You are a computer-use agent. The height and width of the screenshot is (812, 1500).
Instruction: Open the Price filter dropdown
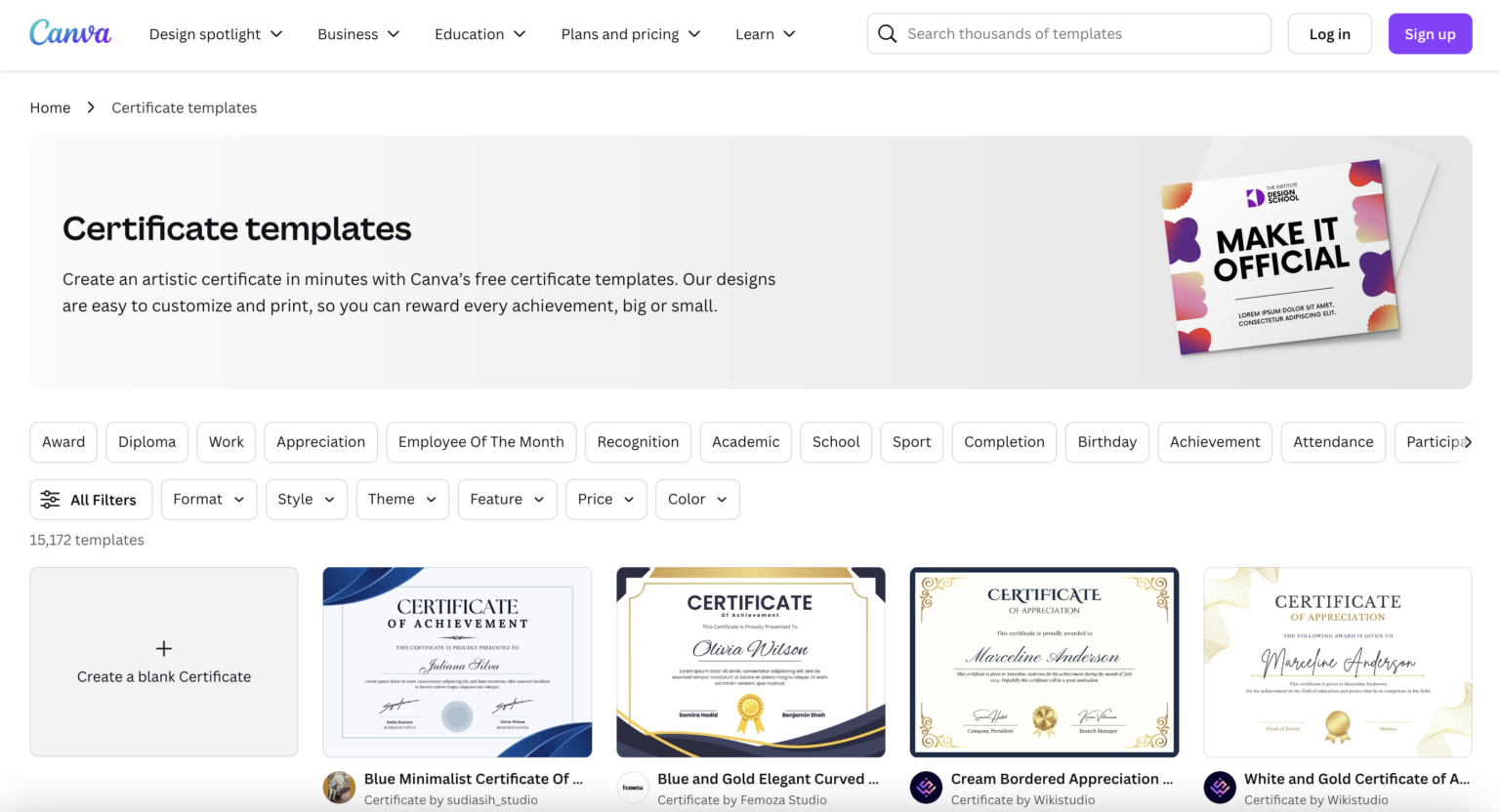pos(605,499)
